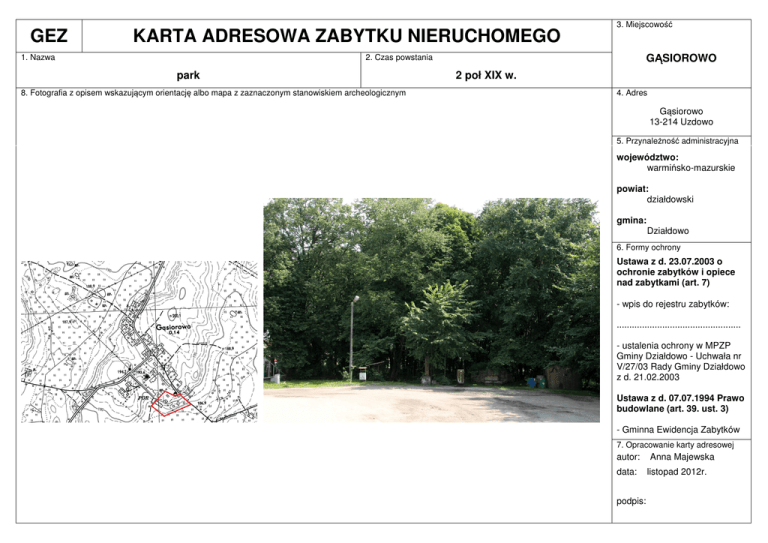The width and height of the screenshot is (768, 543).
Task: Click the 'Gąsiorowo' label on the map
Action: pos(172,326)
